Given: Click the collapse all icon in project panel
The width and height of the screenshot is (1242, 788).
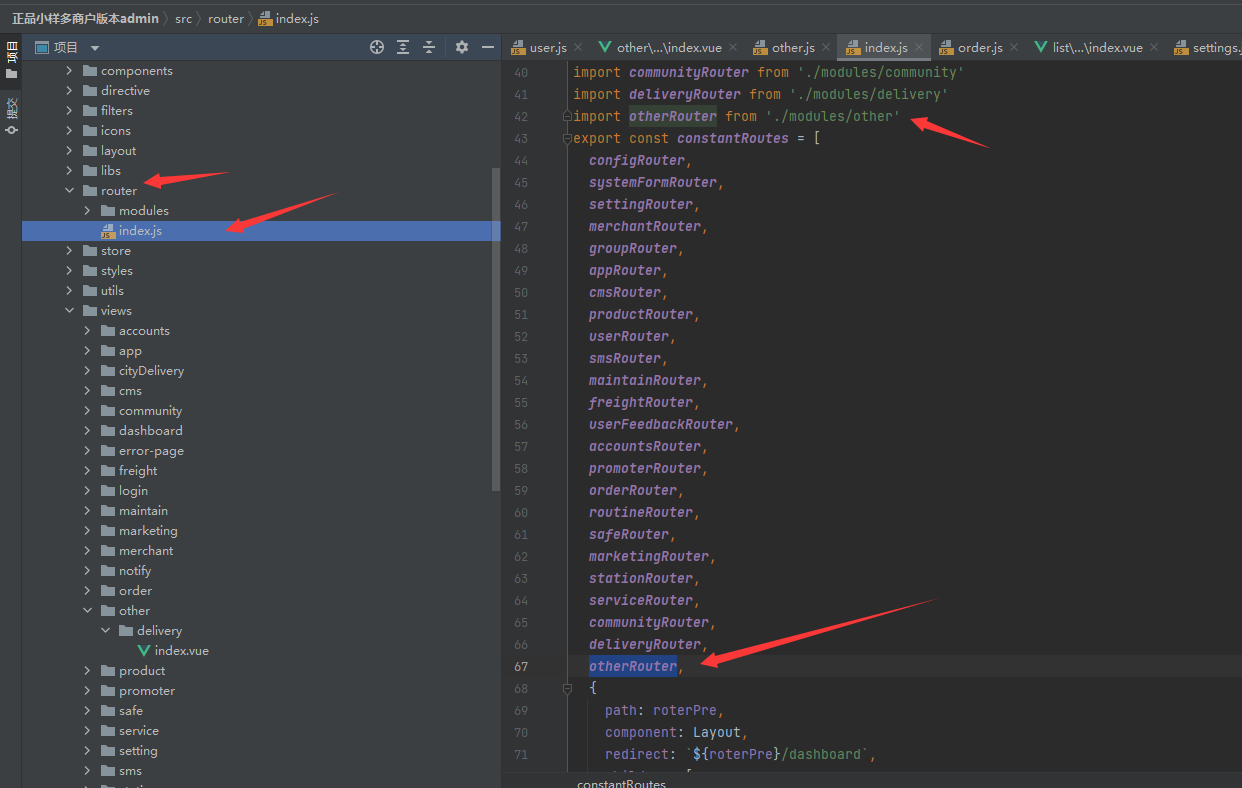Looking at the screenshot, I should [x=429, y=47].
